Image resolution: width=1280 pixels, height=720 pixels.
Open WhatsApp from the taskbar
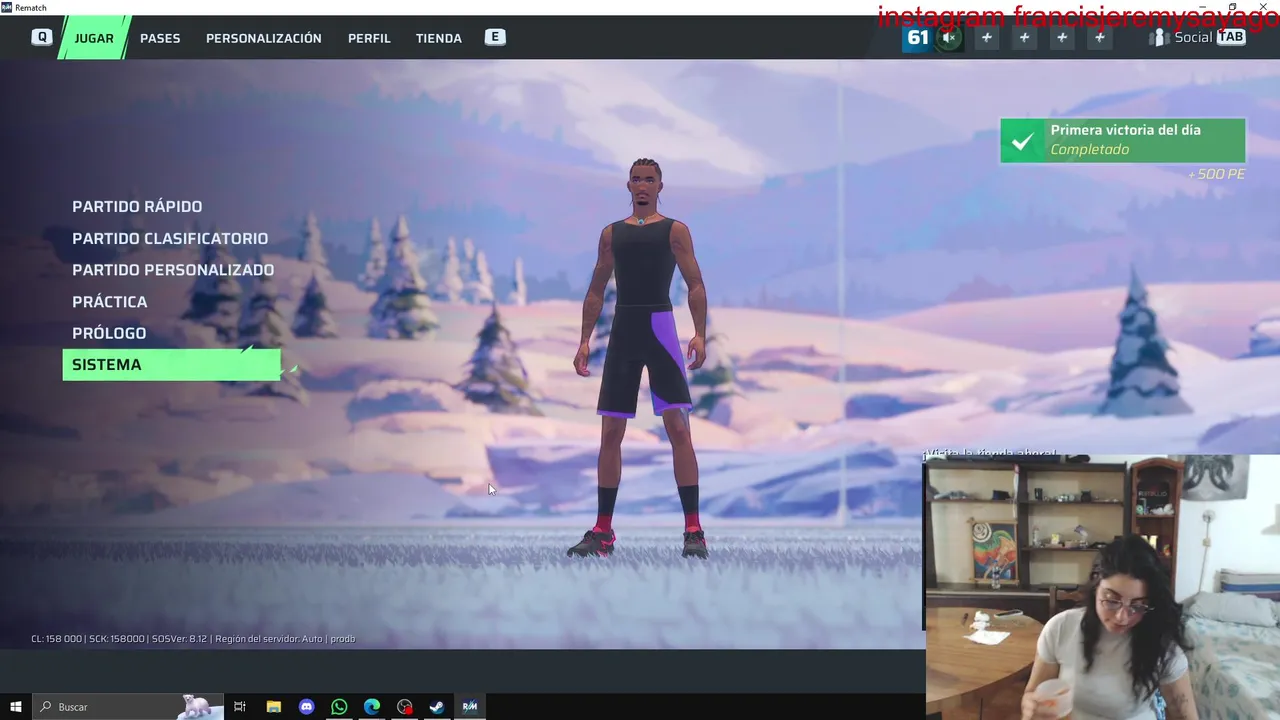coord(339,707)
